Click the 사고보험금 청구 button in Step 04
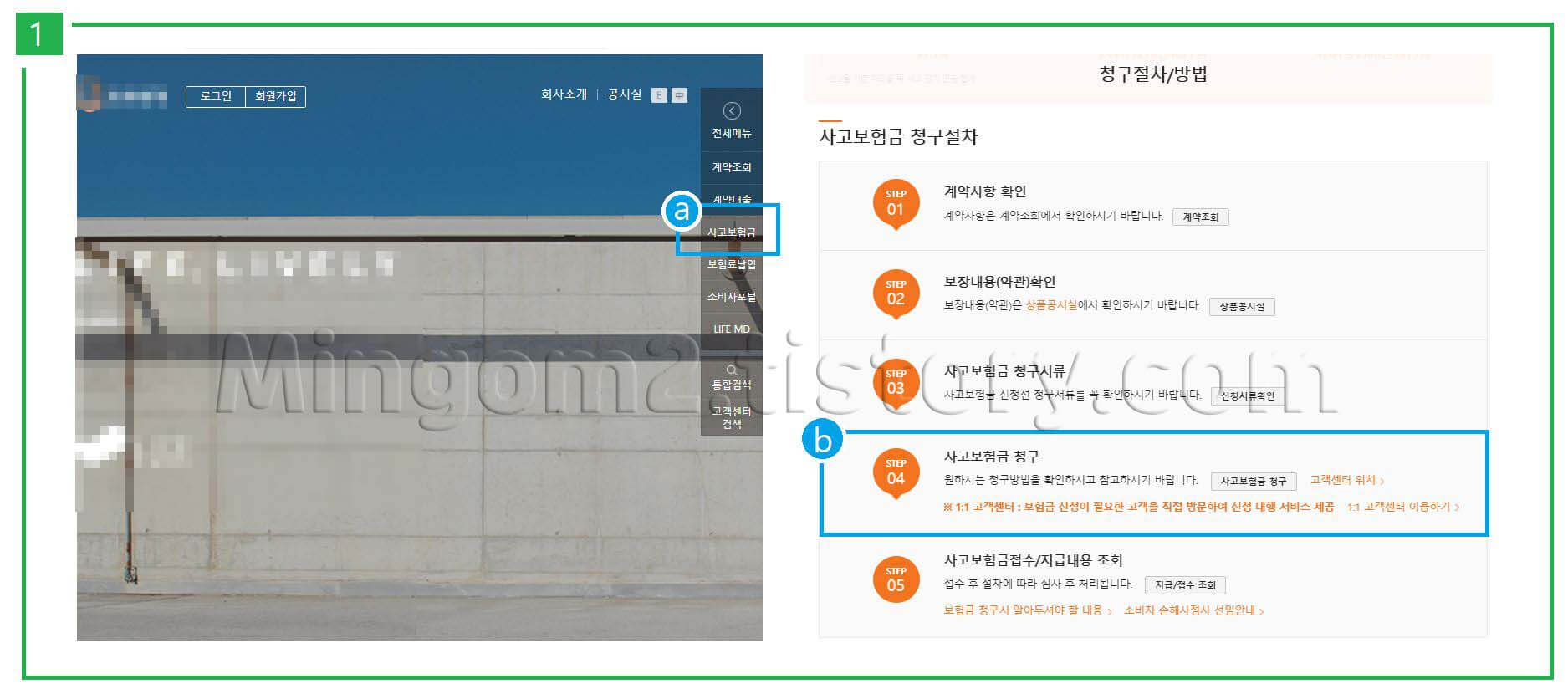1568x694 pixels. (1254, 482)
